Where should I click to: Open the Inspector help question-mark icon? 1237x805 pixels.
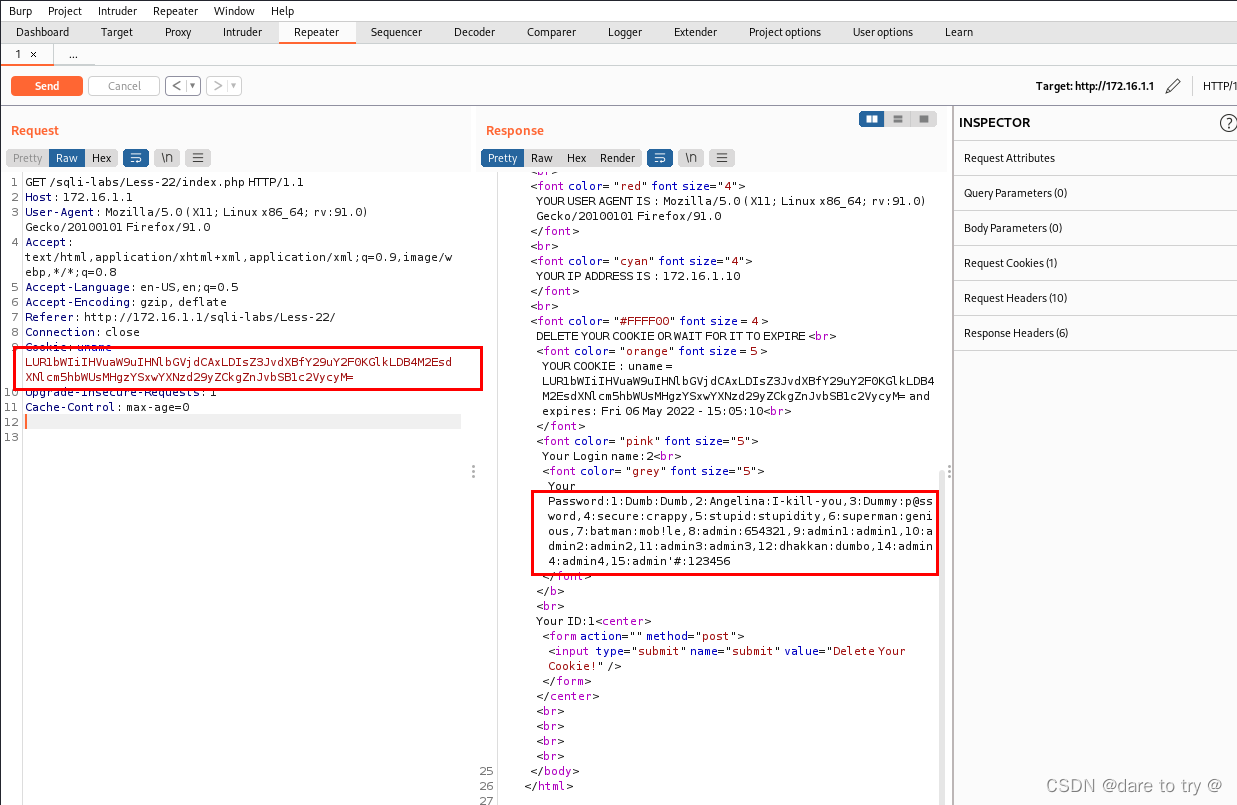pyautogui.click(x=1228, y=123)
